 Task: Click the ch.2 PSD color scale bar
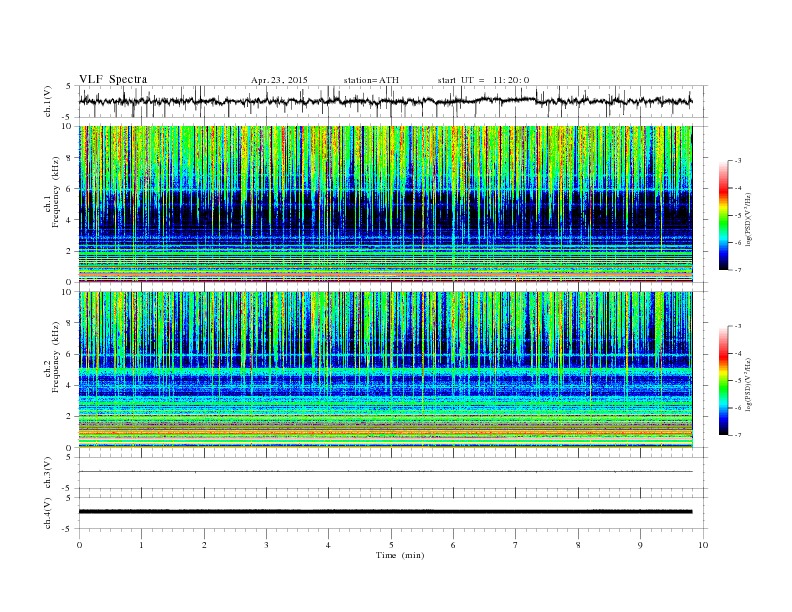[x=724, y=381]
